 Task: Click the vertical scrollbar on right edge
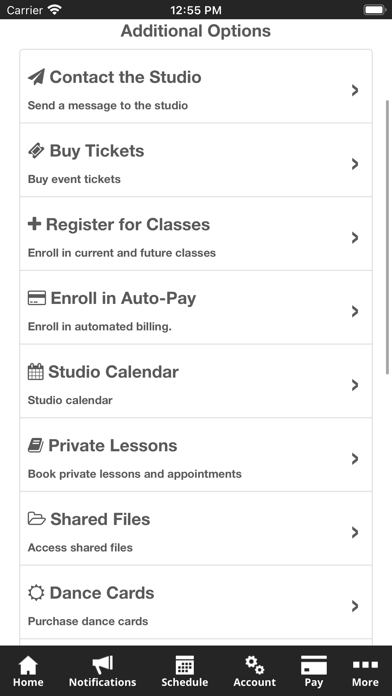[x=388, y=237]
